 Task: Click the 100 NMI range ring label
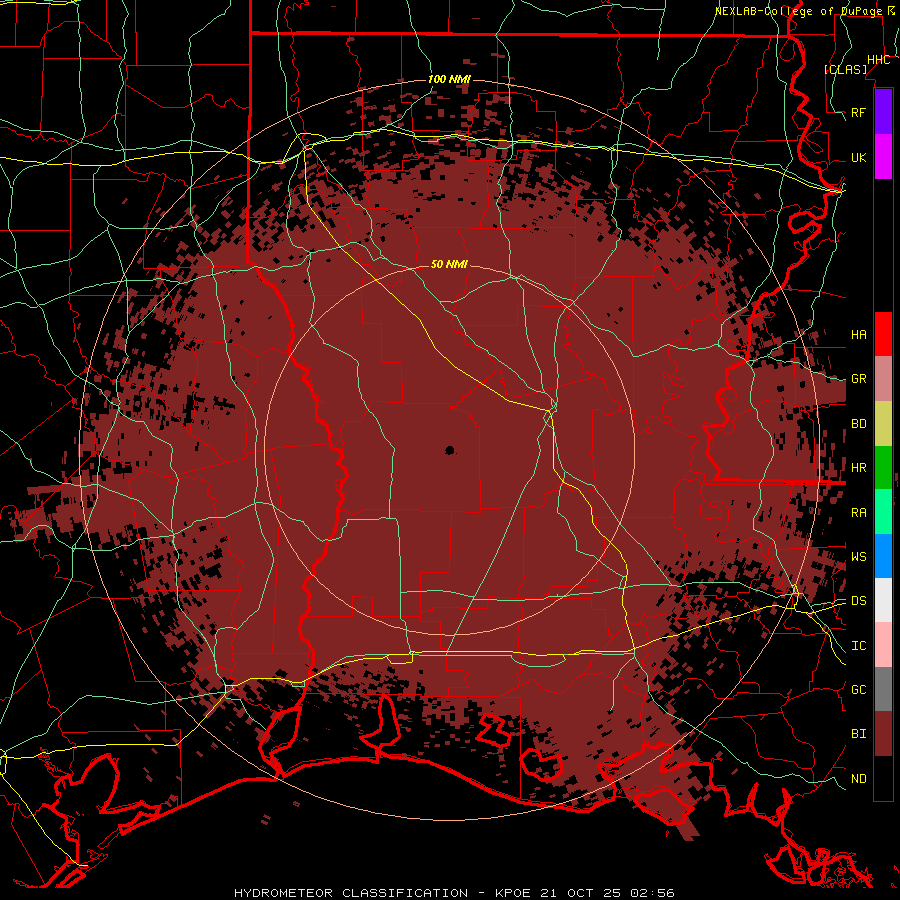click(449, 79)
